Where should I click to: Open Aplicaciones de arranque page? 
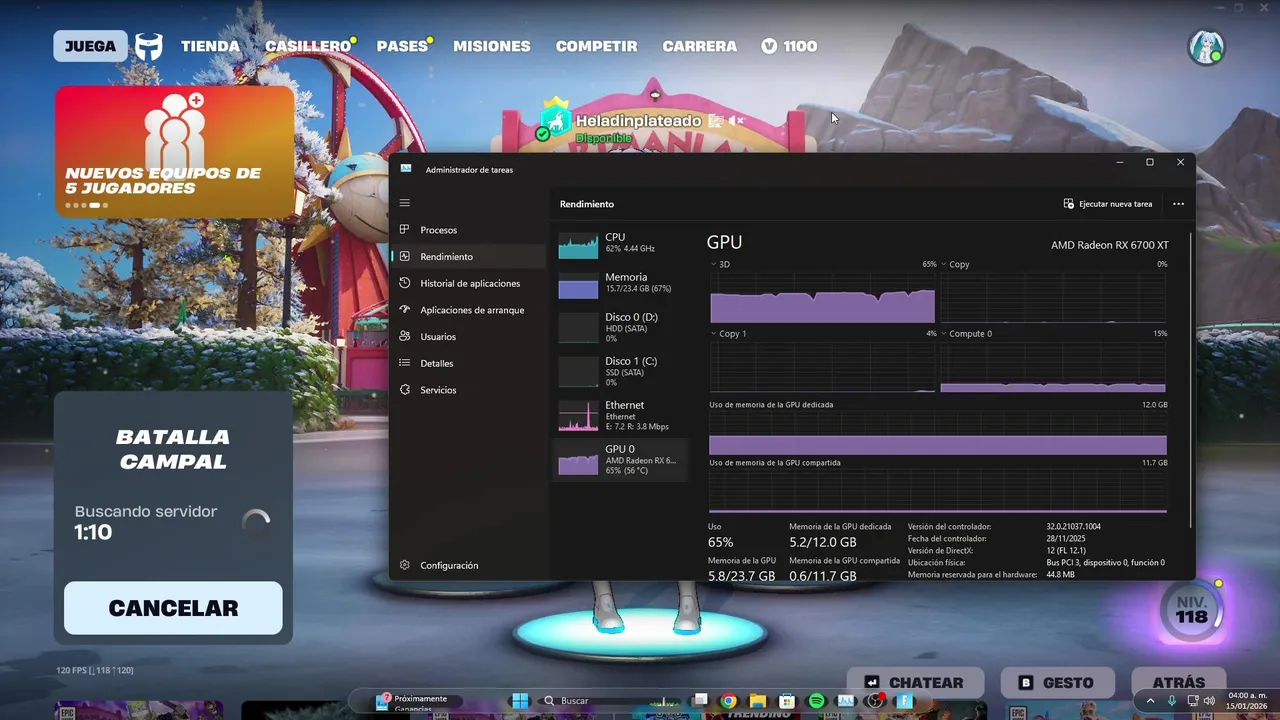pyautogui.click(x=468, y=310)
